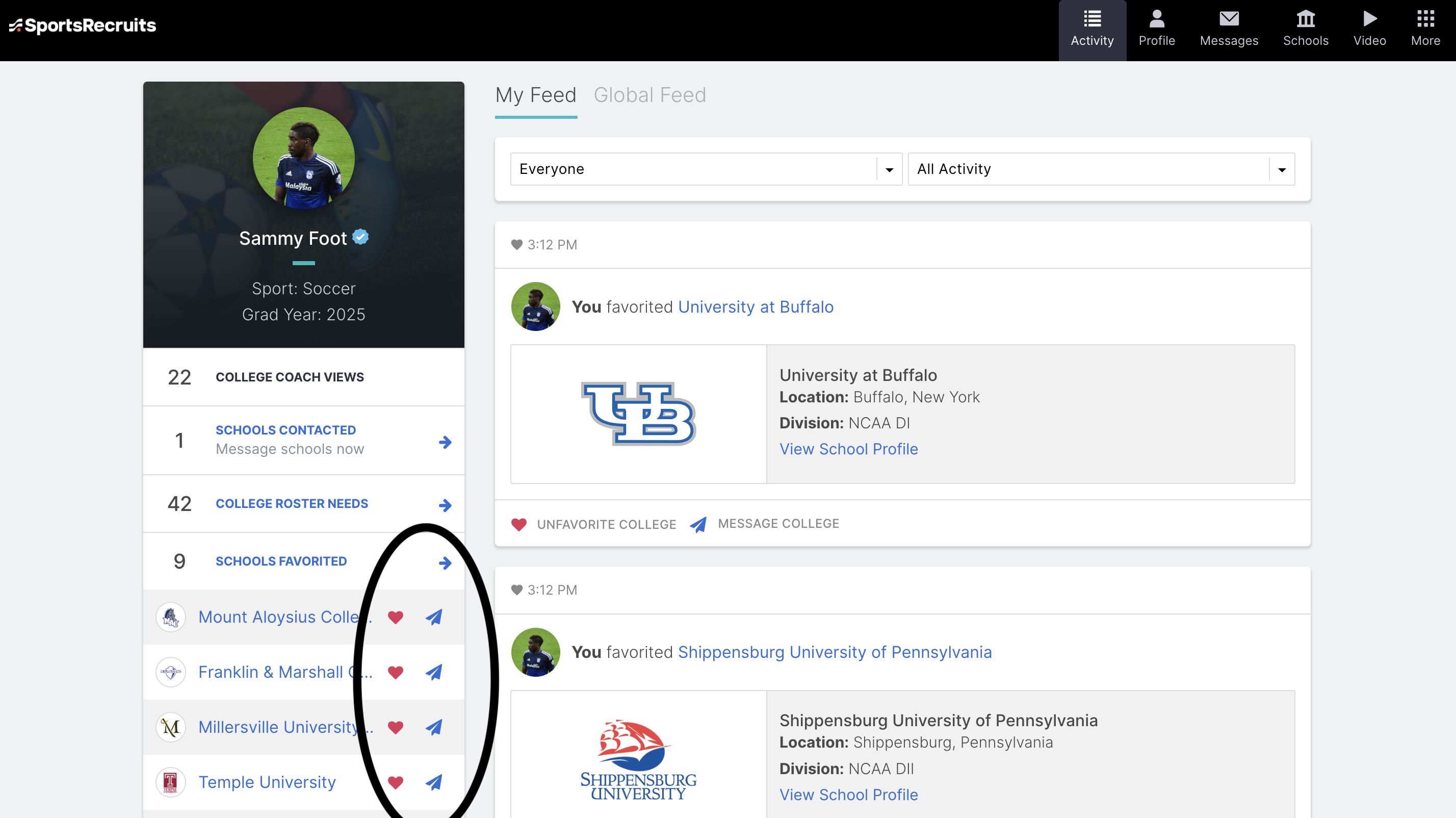Screen dimensions: 1456x818
Task: Click the Sammy Foot name
Action: (292, 238)
